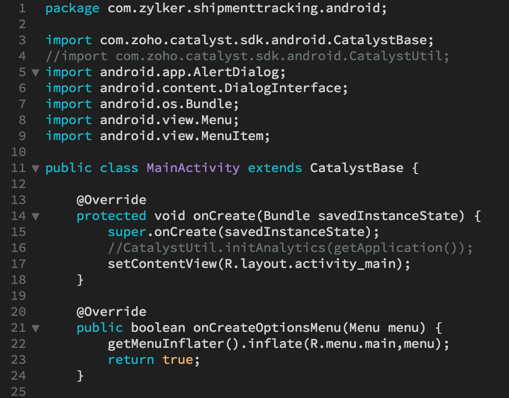
Task: Click android.view.MenuItem import text
Action: pos(185,136)
